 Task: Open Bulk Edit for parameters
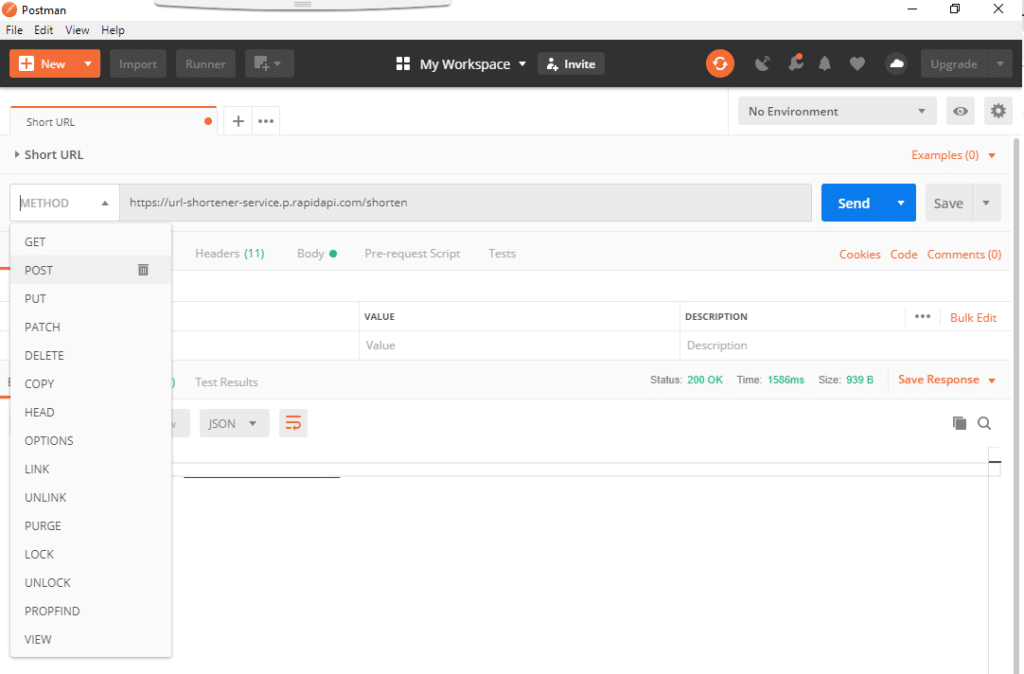973,317
